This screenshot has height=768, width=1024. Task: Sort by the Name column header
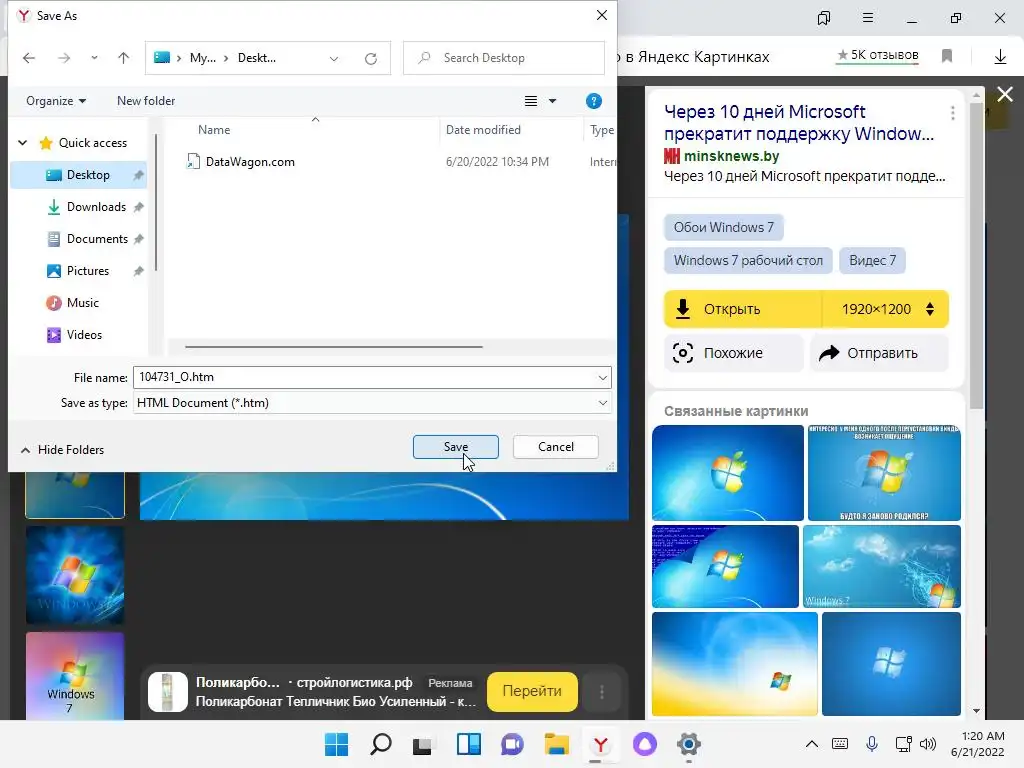point(214,130)
